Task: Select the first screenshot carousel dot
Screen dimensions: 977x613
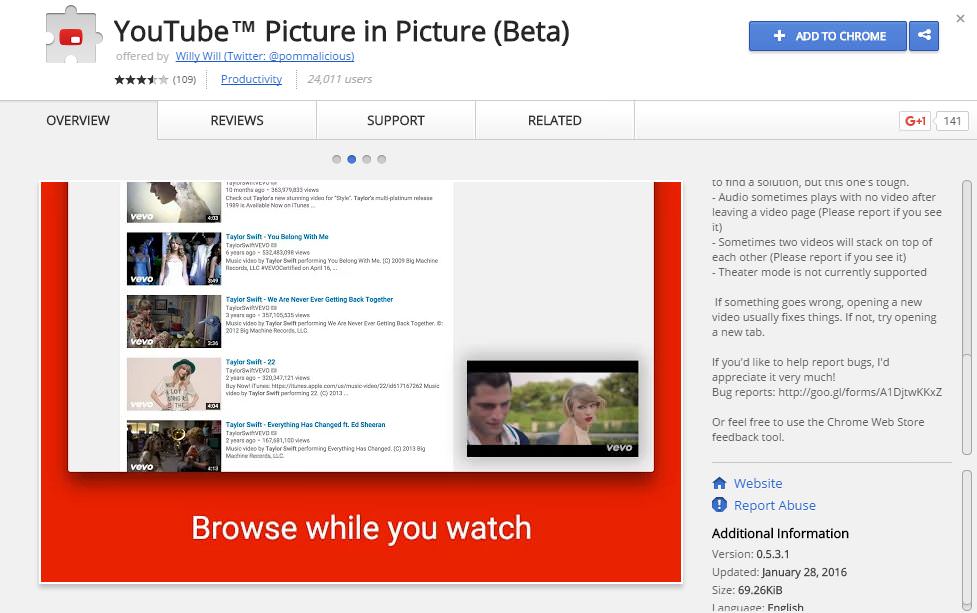Action: click(x=336, y=159)
